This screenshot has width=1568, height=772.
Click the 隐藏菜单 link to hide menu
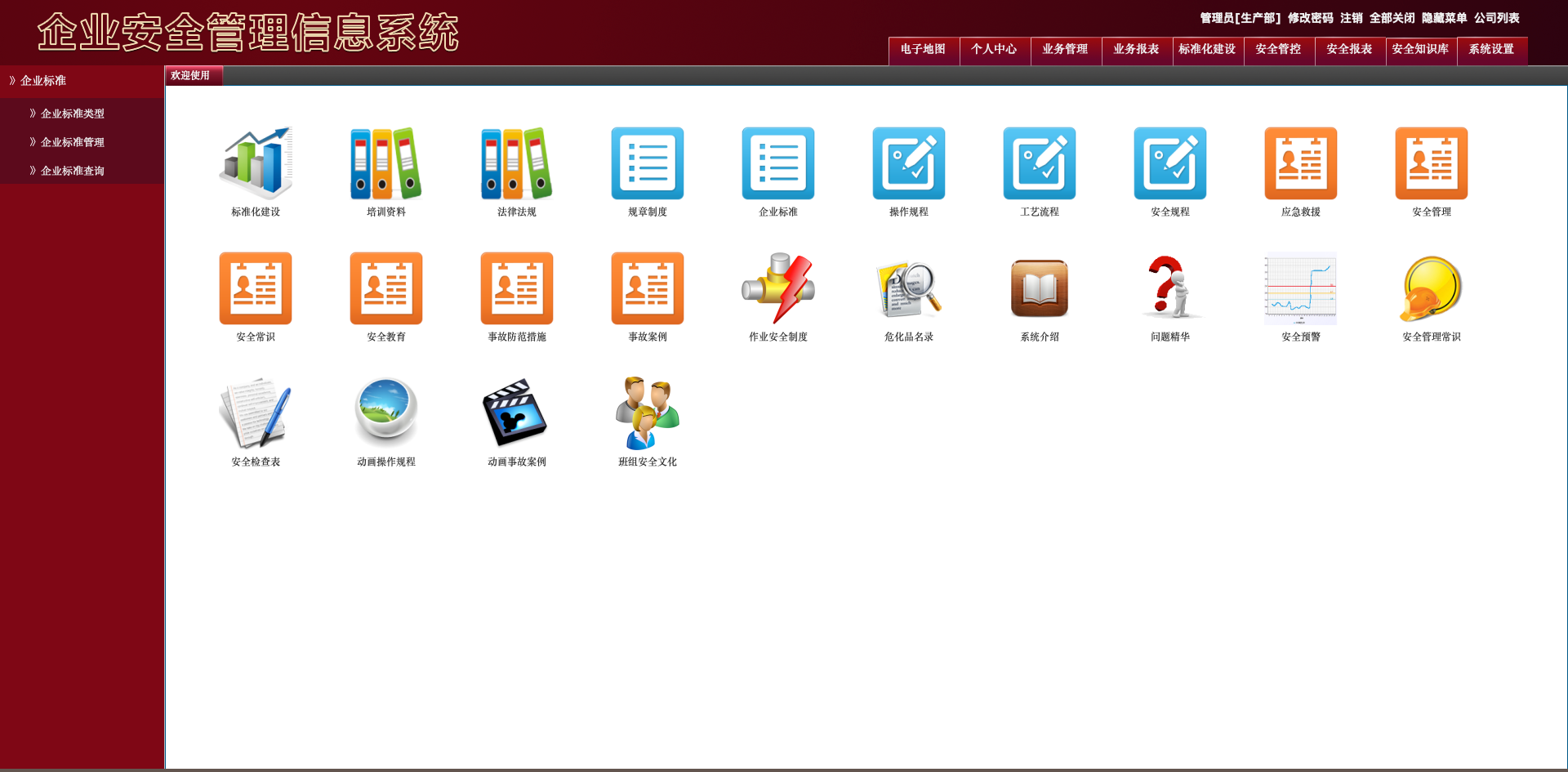click(x=1444, y=18)
